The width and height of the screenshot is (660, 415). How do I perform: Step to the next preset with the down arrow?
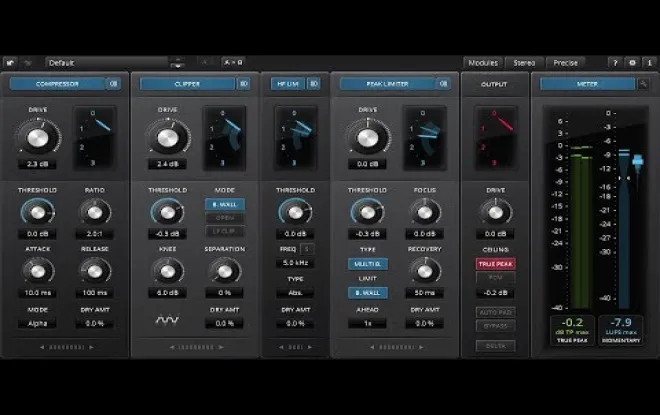coord(178,66)
